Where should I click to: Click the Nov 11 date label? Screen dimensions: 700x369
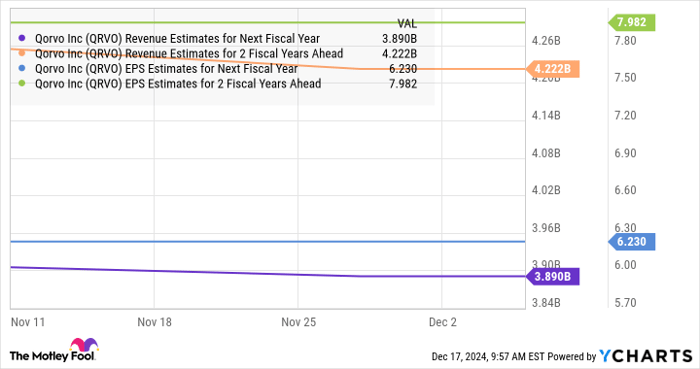(x=28, y=322)
